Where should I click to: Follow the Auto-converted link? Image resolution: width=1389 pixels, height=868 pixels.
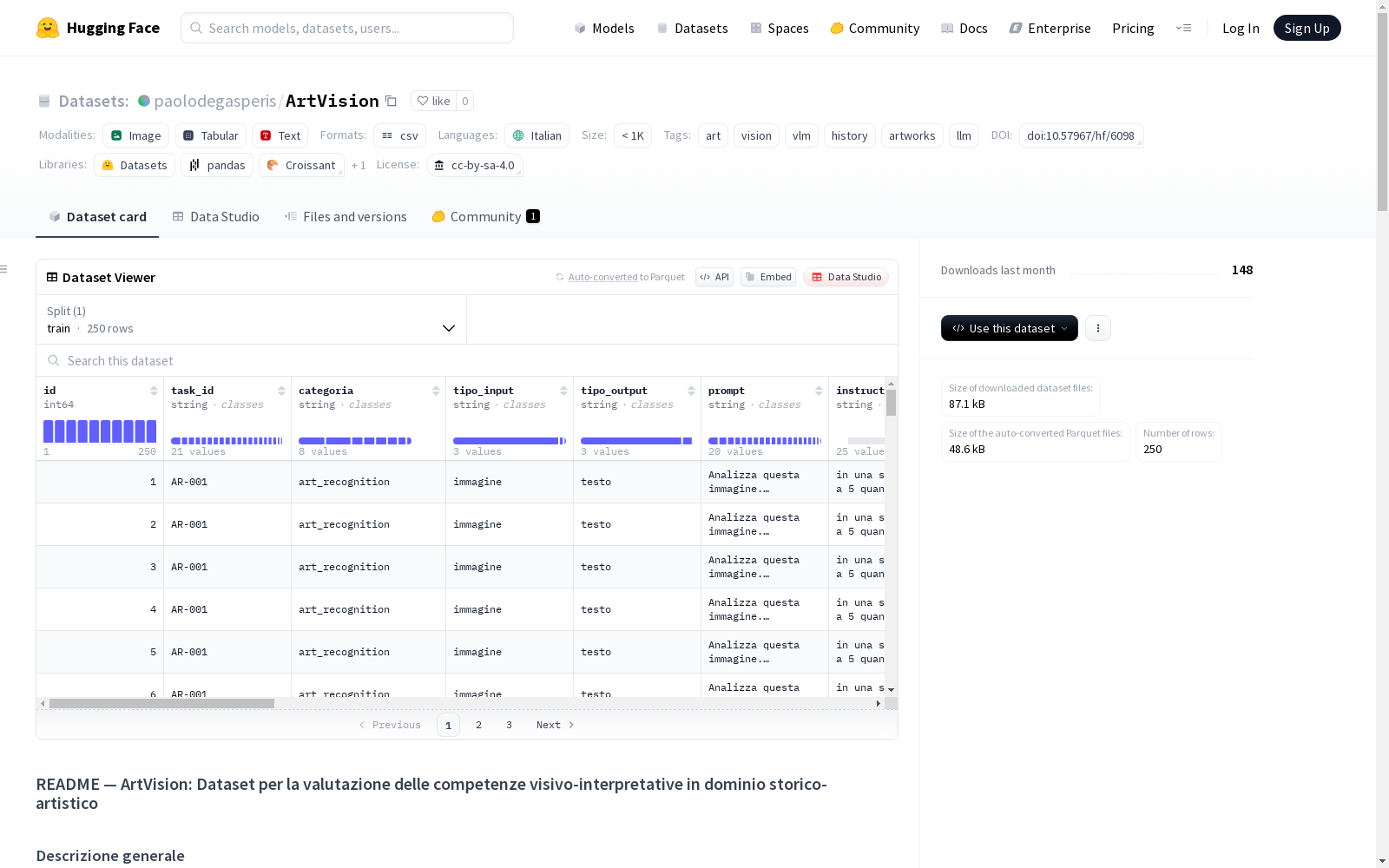[603, 277]
